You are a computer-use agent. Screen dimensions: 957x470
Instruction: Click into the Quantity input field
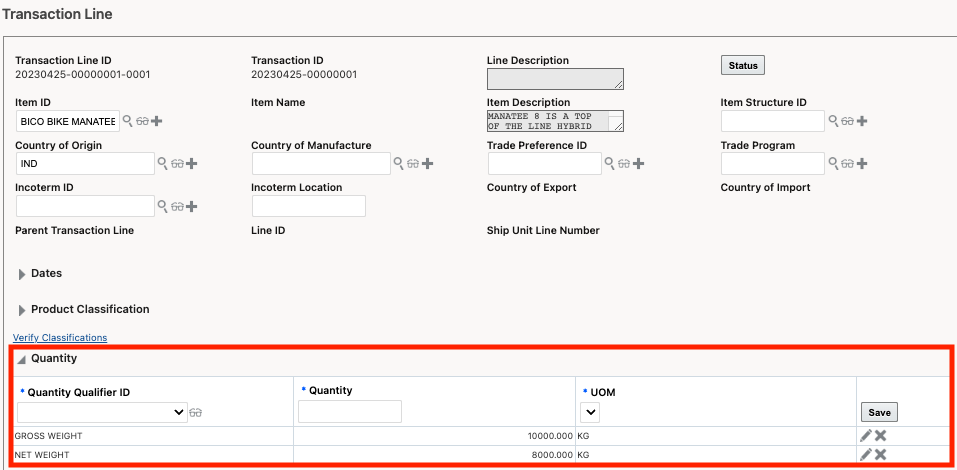[x=351, y=411]
